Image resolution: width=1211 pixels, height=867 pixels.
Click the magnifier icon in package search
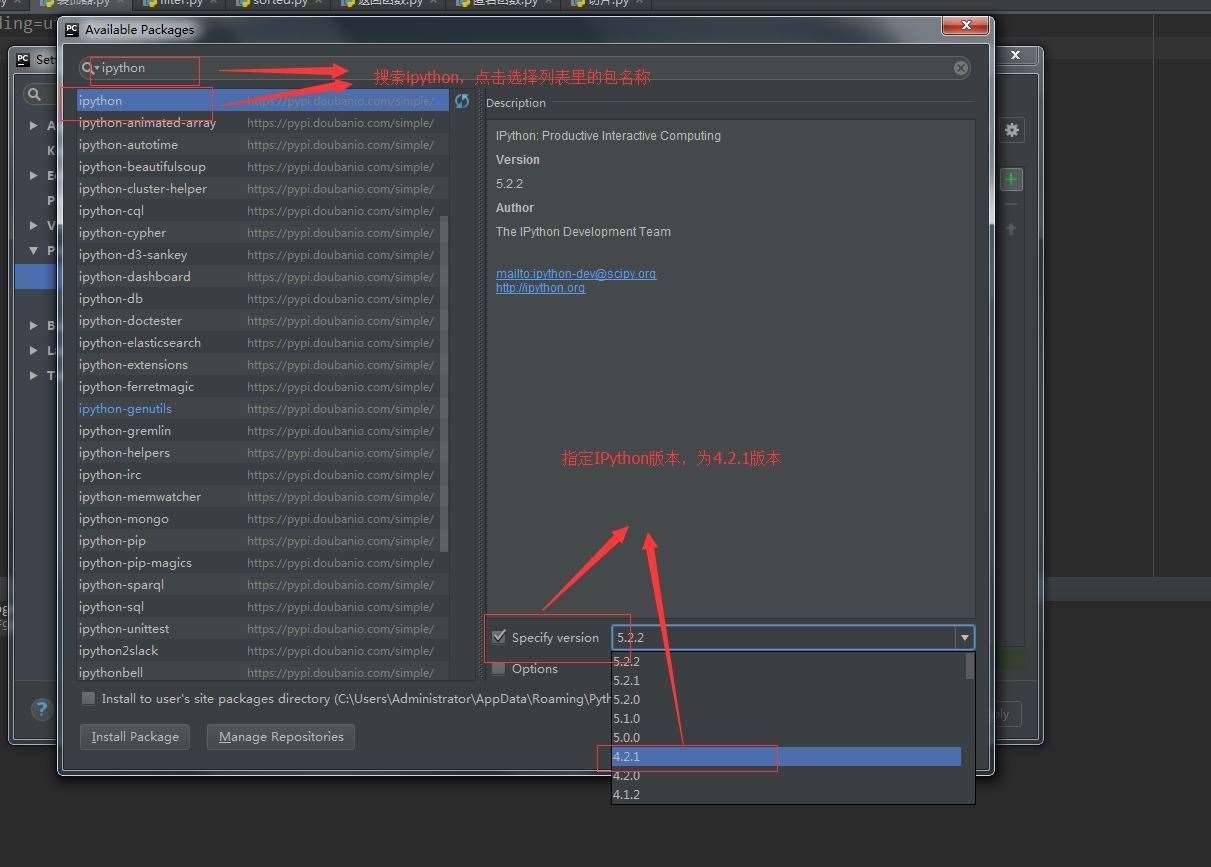point(89,68)
